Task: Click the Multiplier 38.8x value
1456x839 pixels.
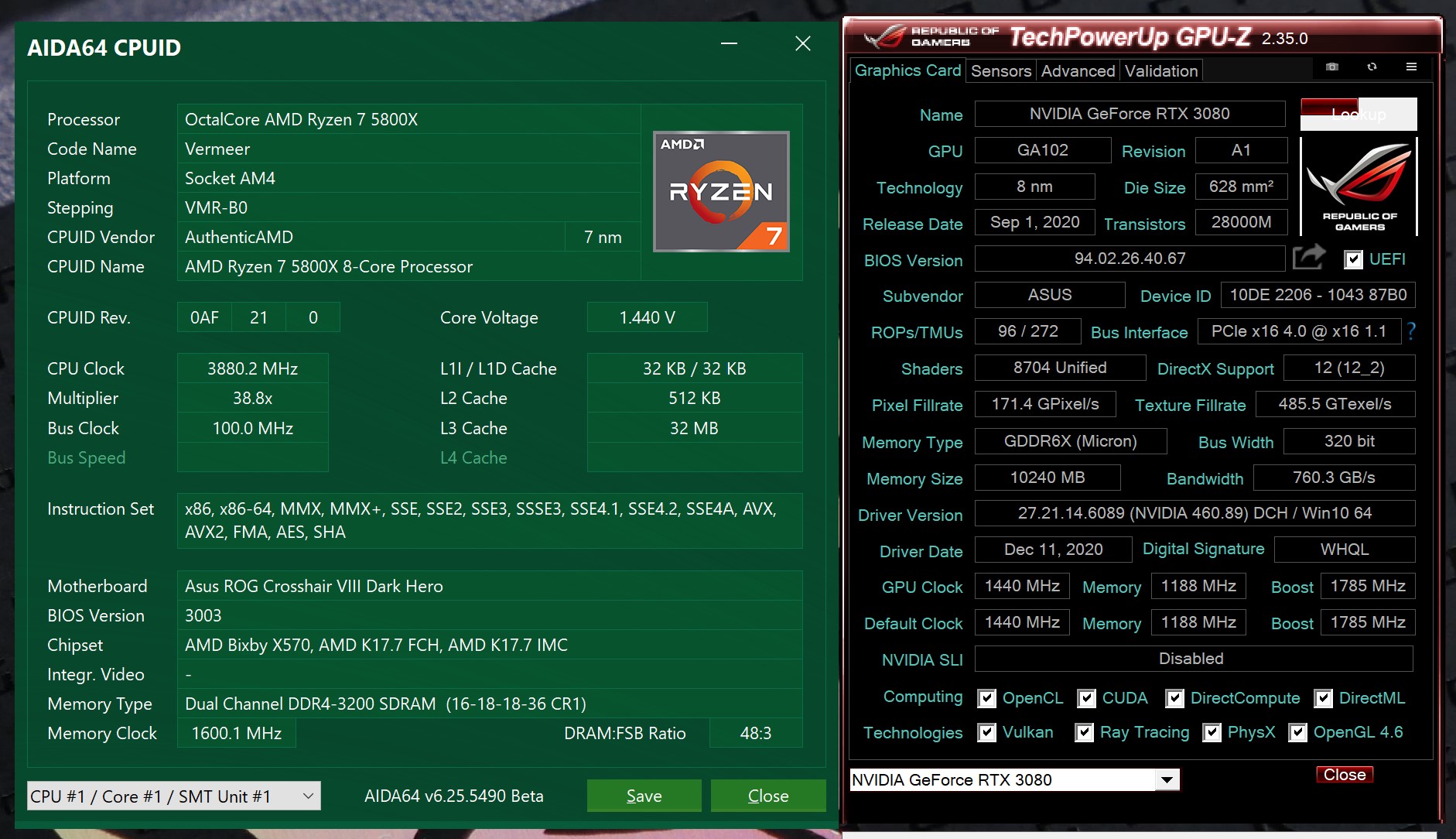Action: click(x=252, y=398)
